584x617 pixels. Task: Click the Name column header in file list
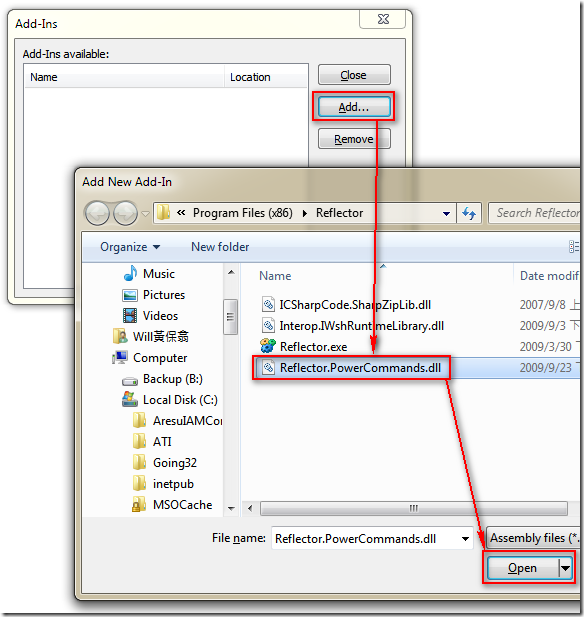click(x=275, y=276)
